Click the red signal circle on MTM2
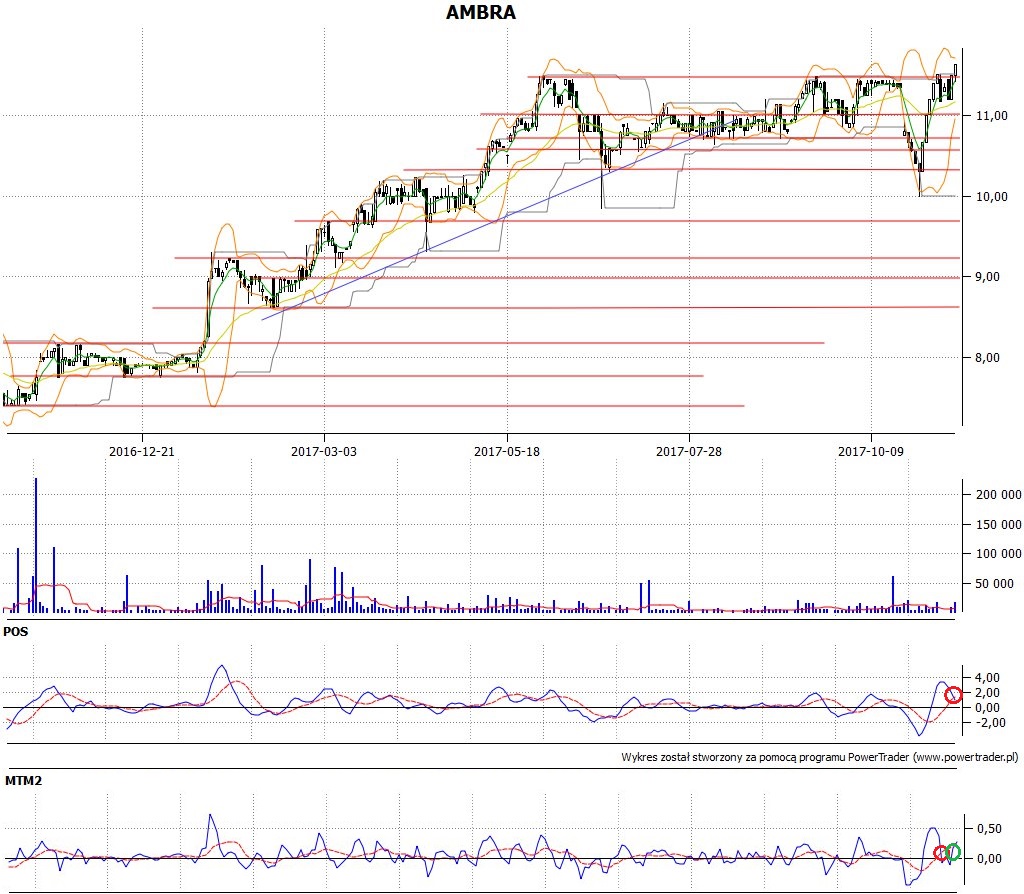 pyautogui.click(x=941, y=853)
